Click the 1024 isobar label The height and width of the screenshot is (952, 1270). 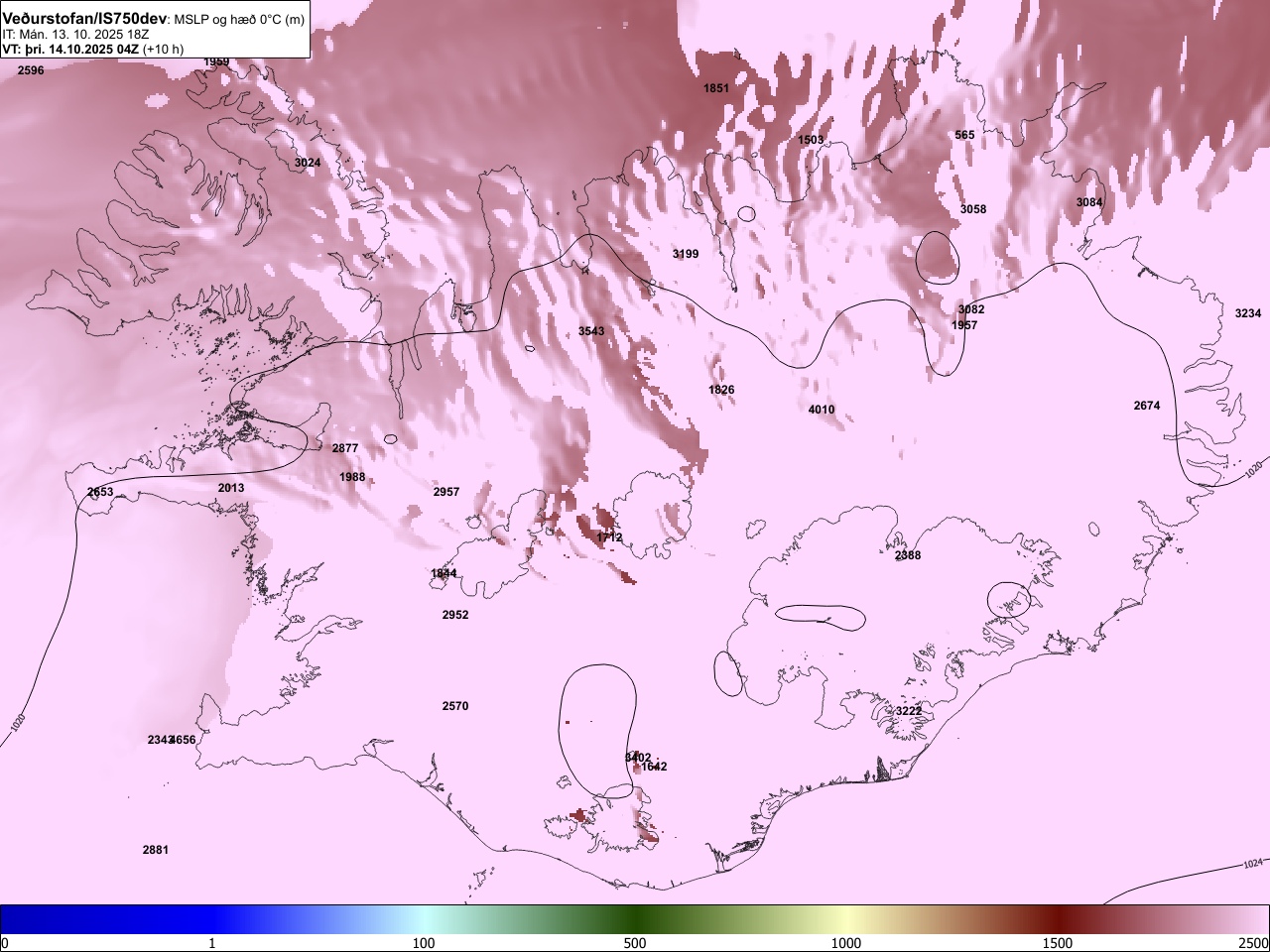point(1253,864)
